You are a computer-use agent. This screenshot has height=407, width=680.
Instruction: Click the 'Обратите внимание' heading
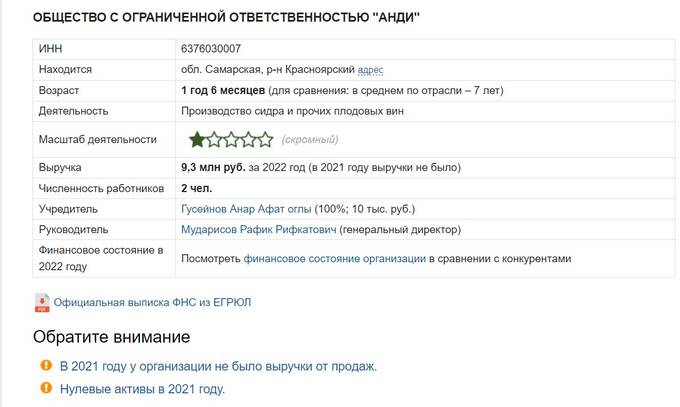pyautogui.click(x=111, y=337)
